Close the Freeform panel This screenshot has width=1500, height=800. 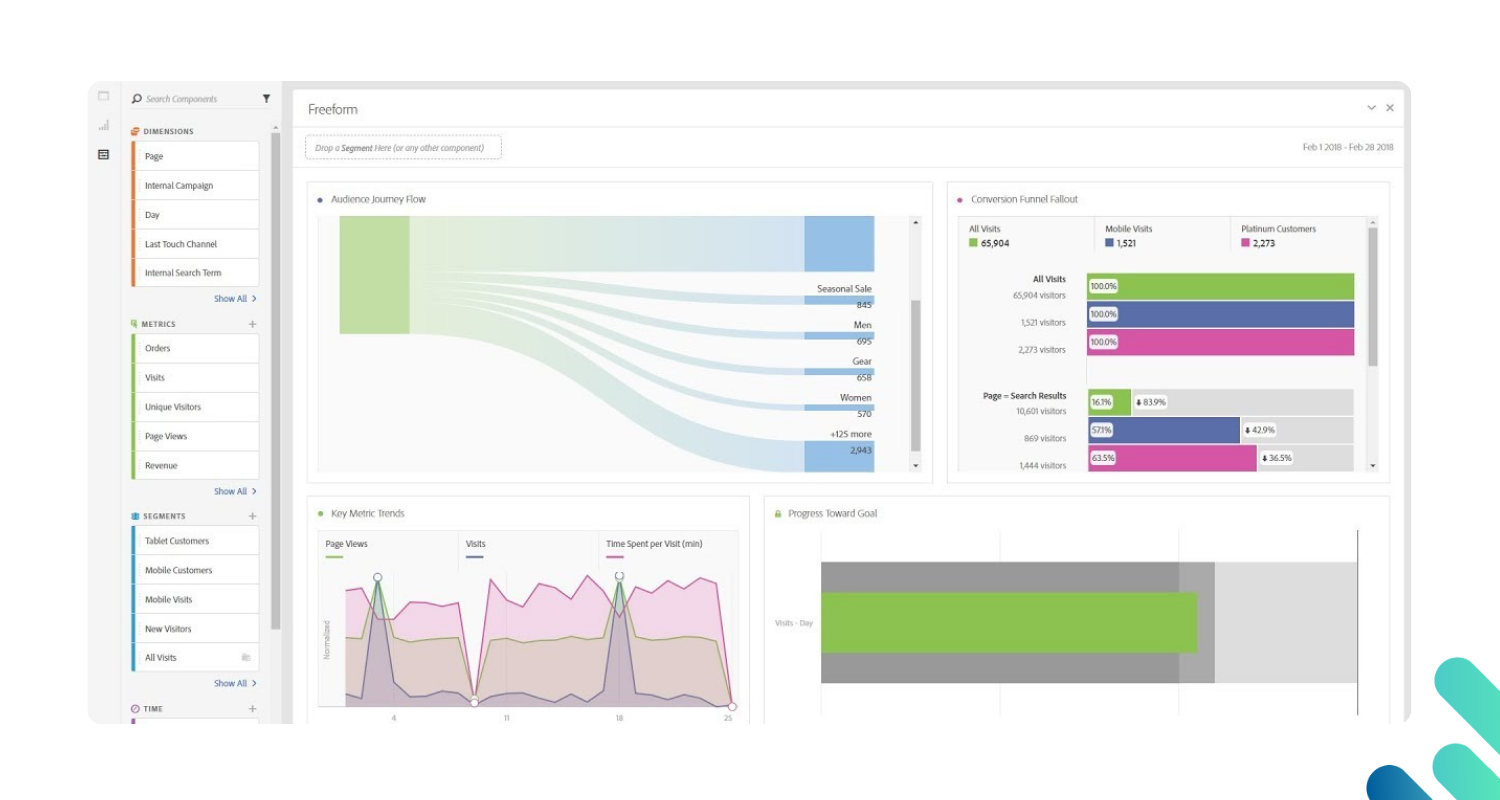(1389, 108)
